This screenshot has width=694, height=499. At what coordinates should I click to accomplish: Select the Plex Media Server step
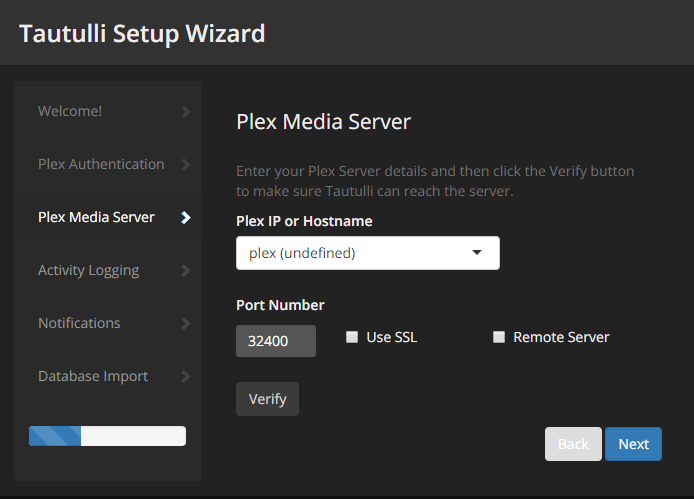coord(96,217)
